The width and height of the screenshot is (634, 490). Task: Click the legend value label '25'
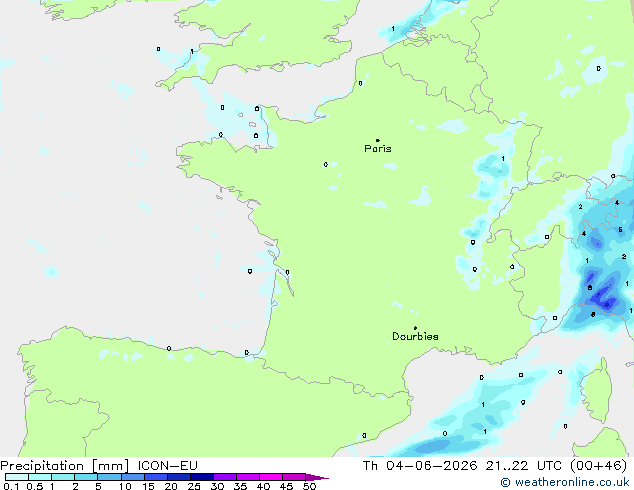194,486
